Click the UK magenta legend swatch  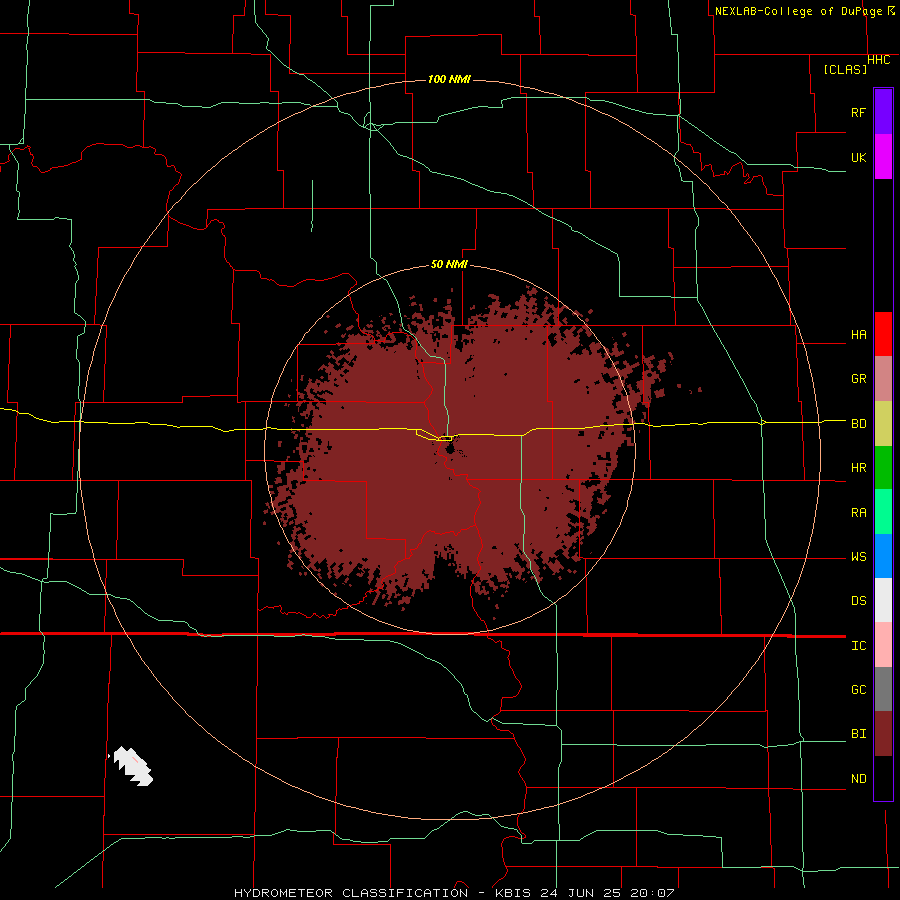point(883,157)
